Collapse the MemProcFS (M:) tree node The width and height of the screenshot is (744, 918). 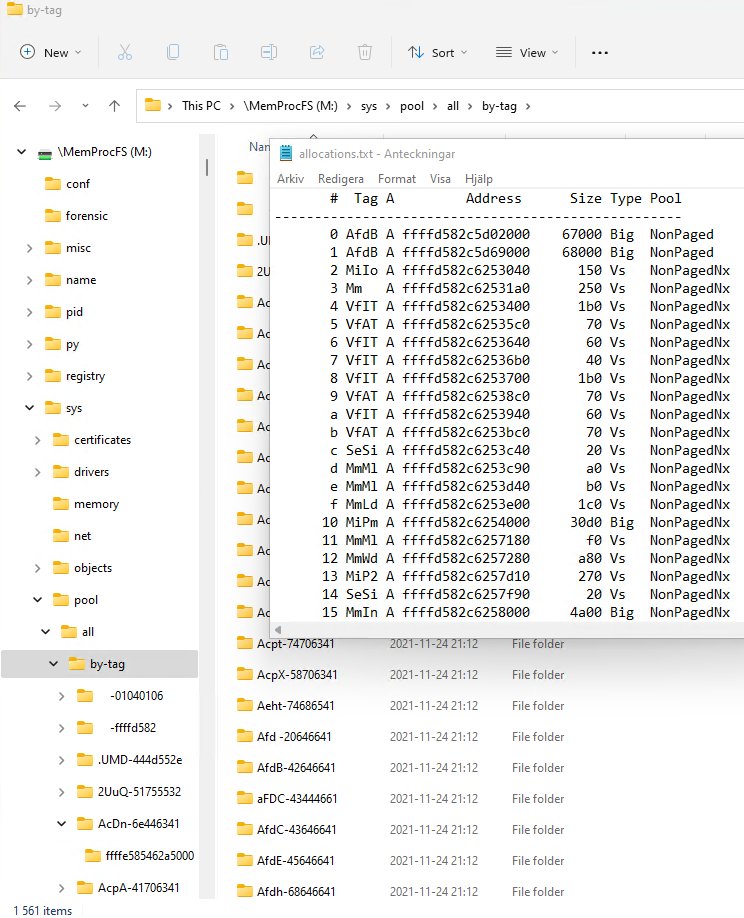coord(22,152)
